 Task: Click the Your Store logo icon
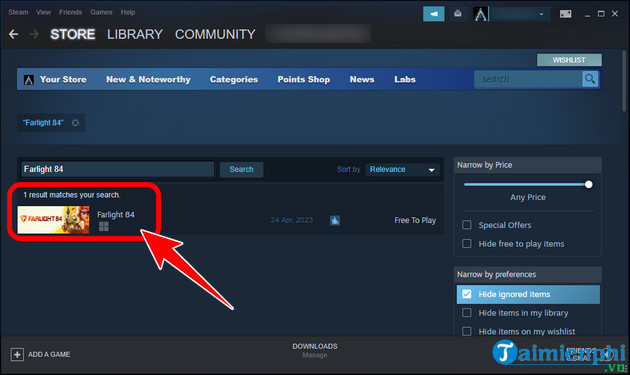click(29, 80)
